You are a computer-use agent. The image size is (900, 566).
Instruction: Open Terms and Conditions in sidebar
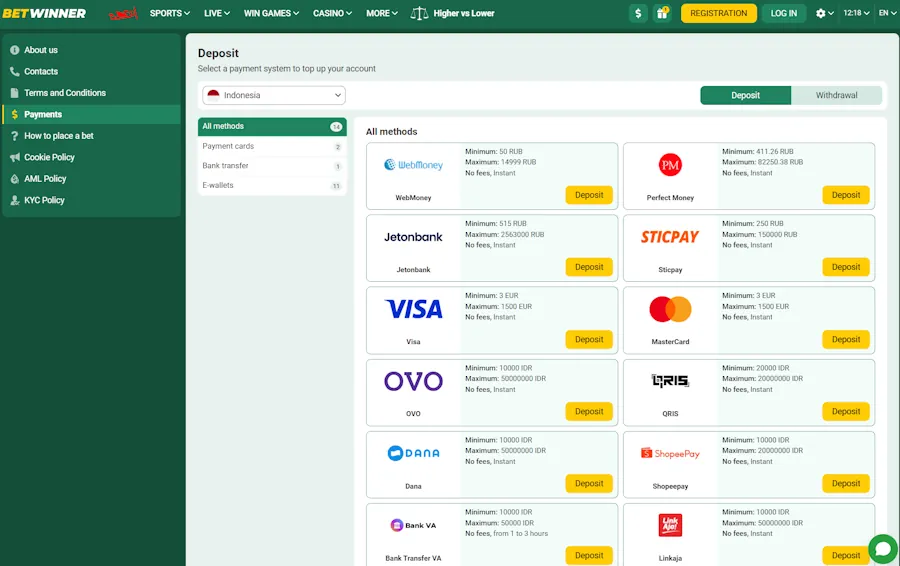(65, 93)
